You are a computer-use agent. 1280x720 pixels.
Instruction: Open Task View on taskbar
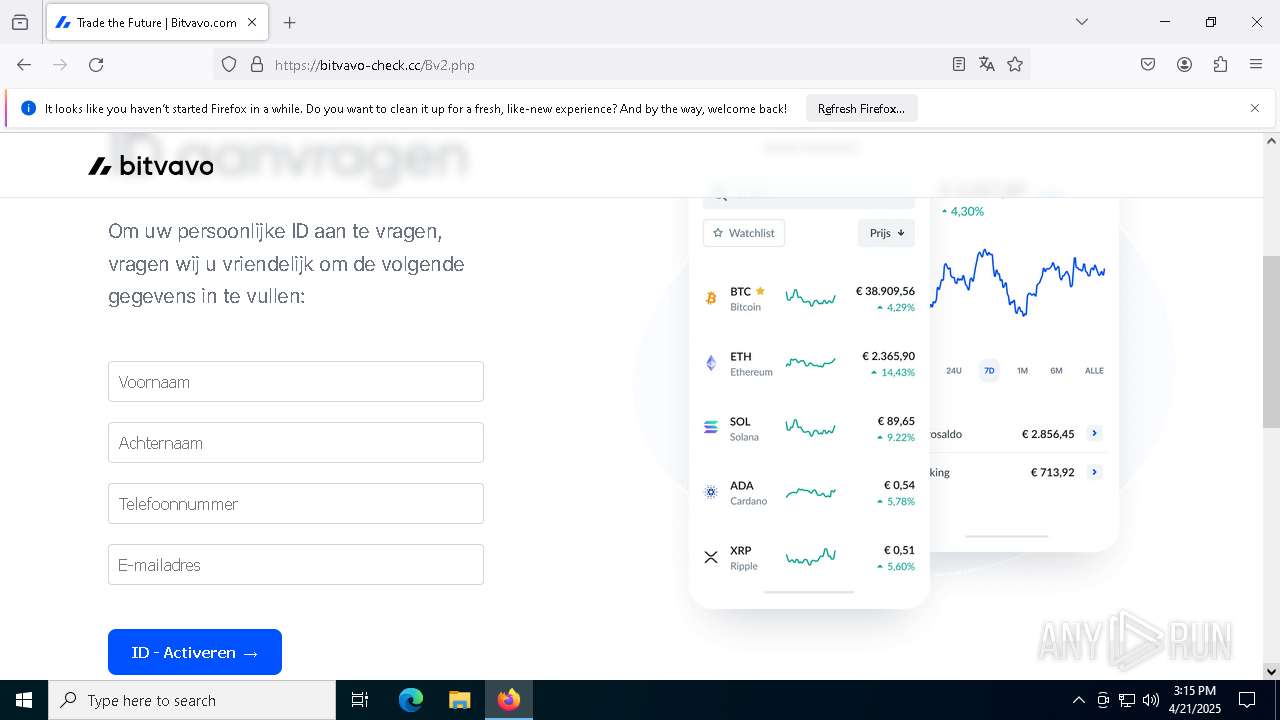[x=360, y=700]
